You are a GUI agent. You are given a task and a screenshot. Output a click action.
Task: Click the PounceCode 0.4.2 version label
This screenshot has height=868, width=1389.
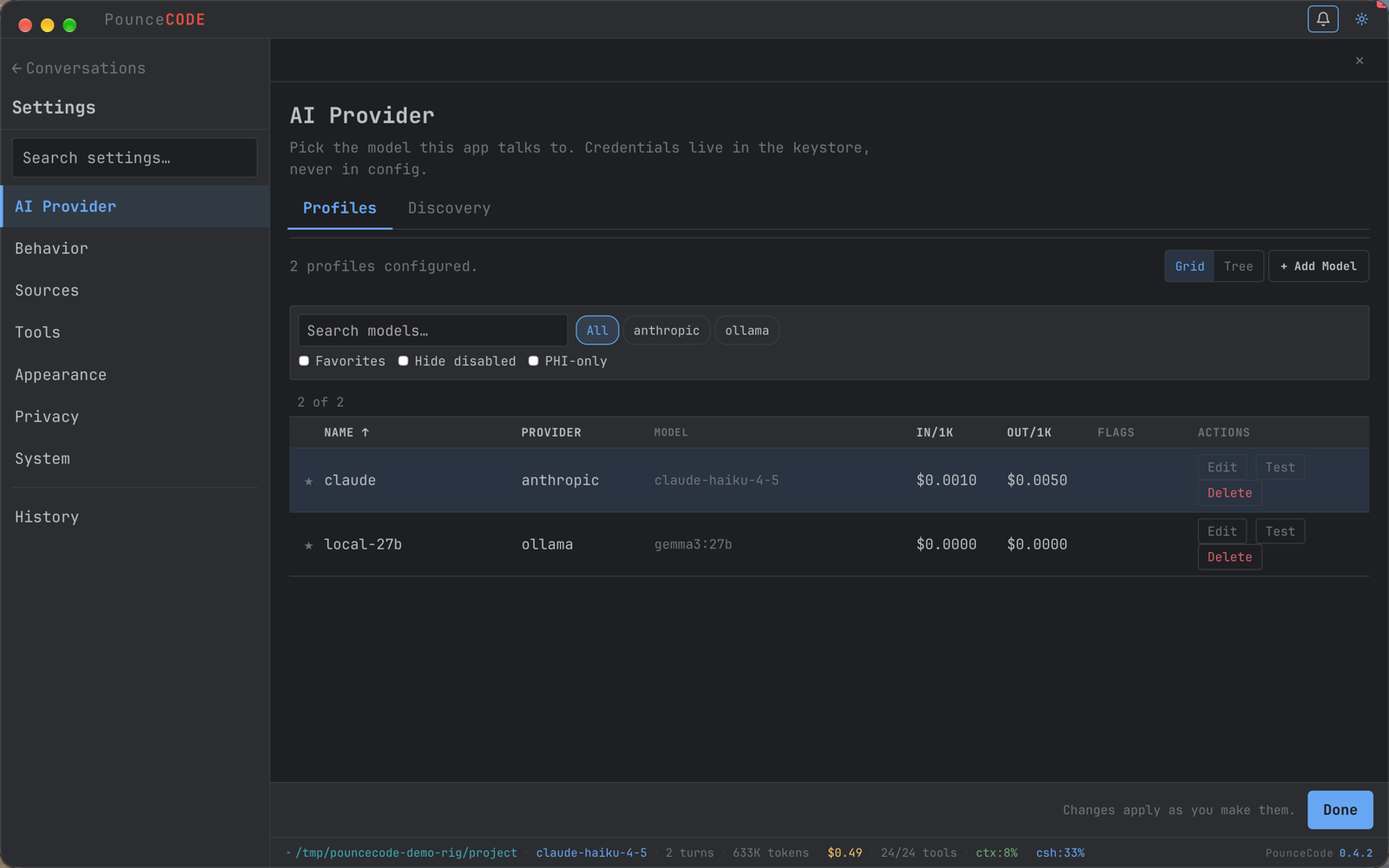point(1319,853)
